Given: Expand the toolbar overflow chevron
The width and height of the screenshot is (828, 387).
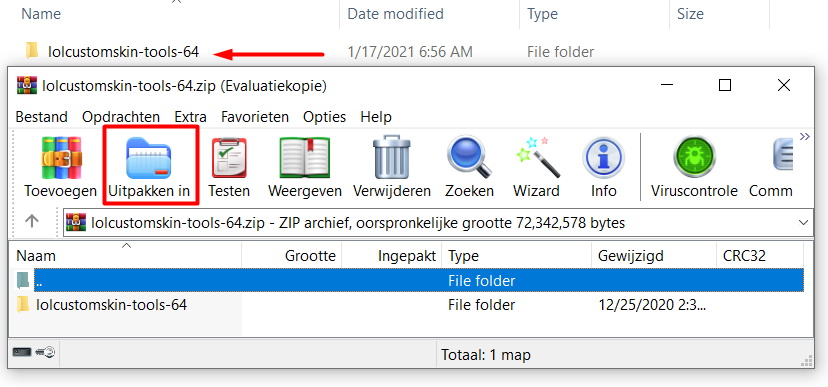Looking at the screenshot, I should coord(804,137).
